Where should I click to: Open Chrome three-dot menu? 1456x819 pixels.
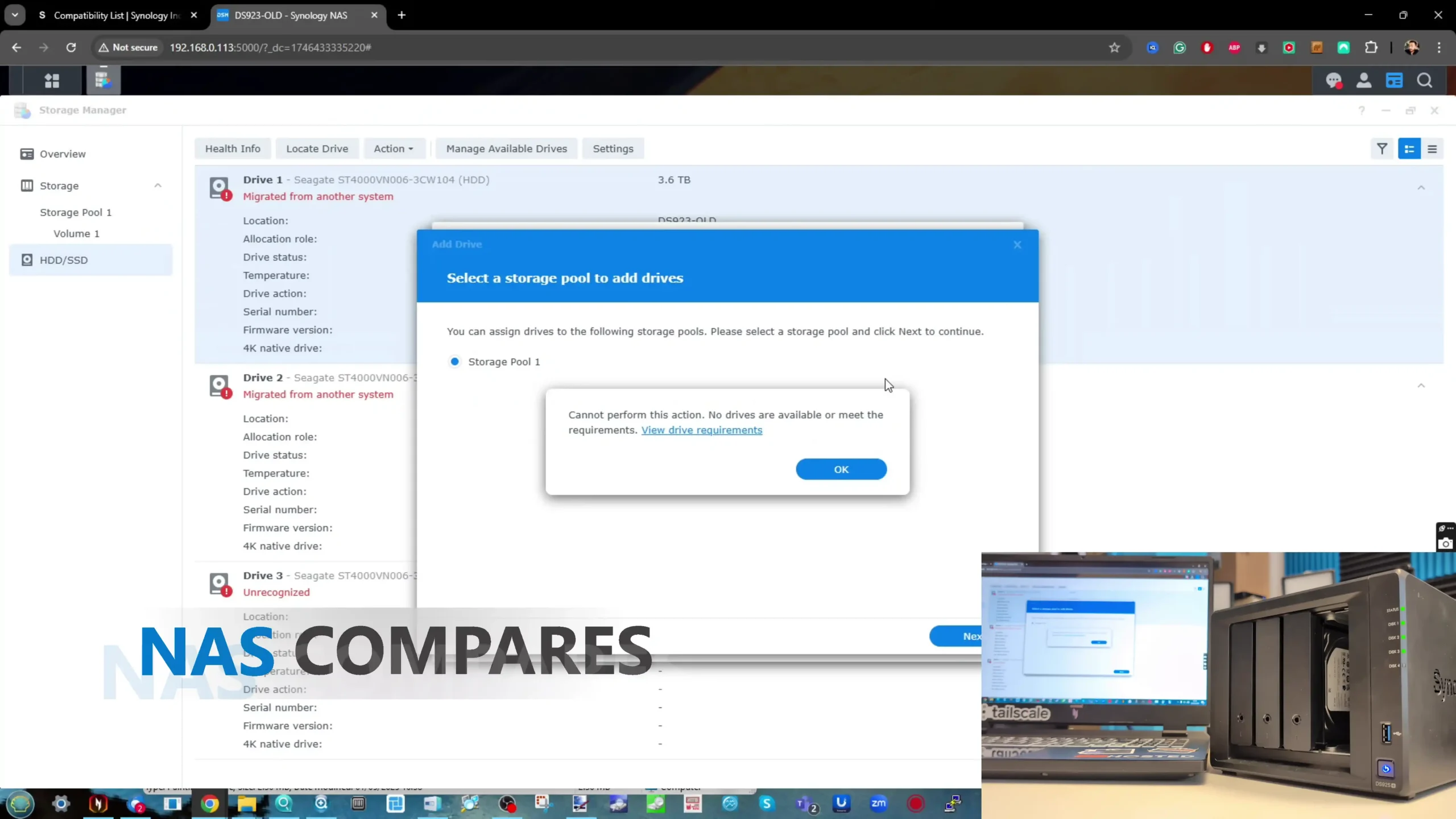tap(1439, 48)
